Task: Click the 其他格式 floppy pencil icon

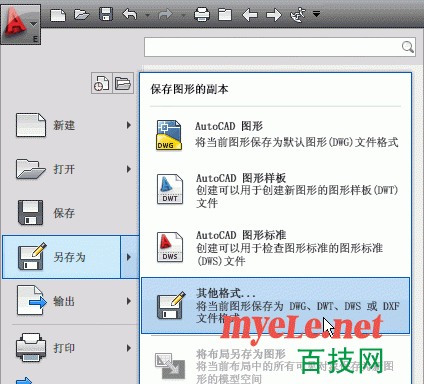Action: tap(171, 305)
